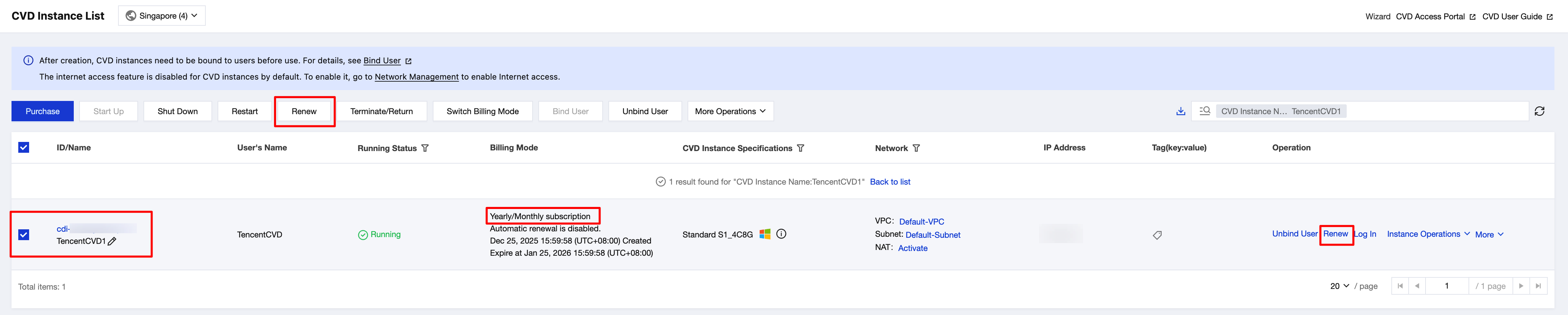1568x315 pixels.
Task: Click the download instance list icon
Action: [x=1180, y=111]
